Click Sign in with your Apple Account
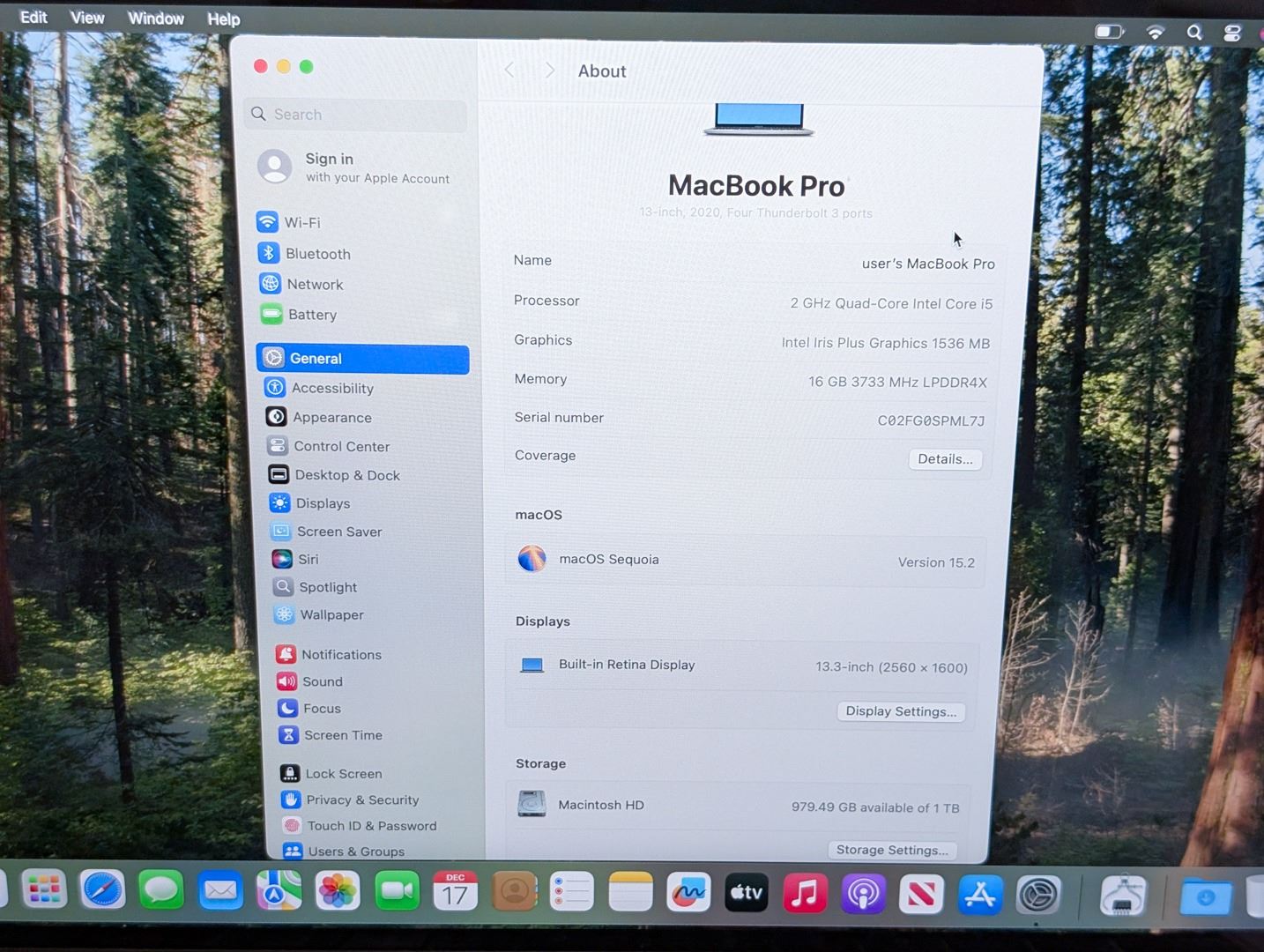 (x=354, y=167)
